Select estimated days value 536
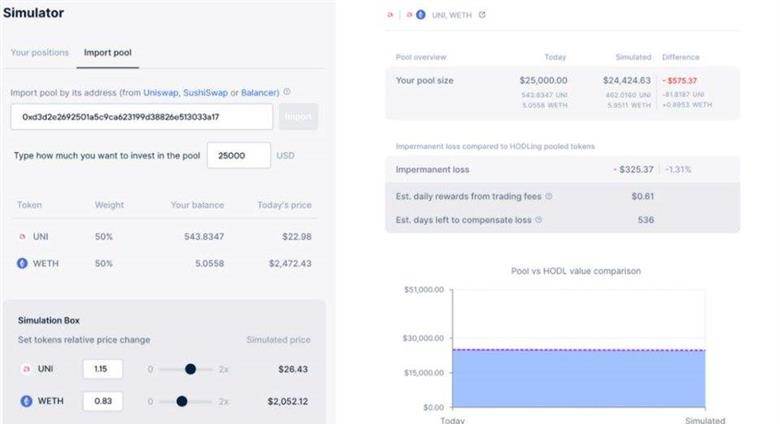Viewport: 780px width, 424px height. coord(646,219)
